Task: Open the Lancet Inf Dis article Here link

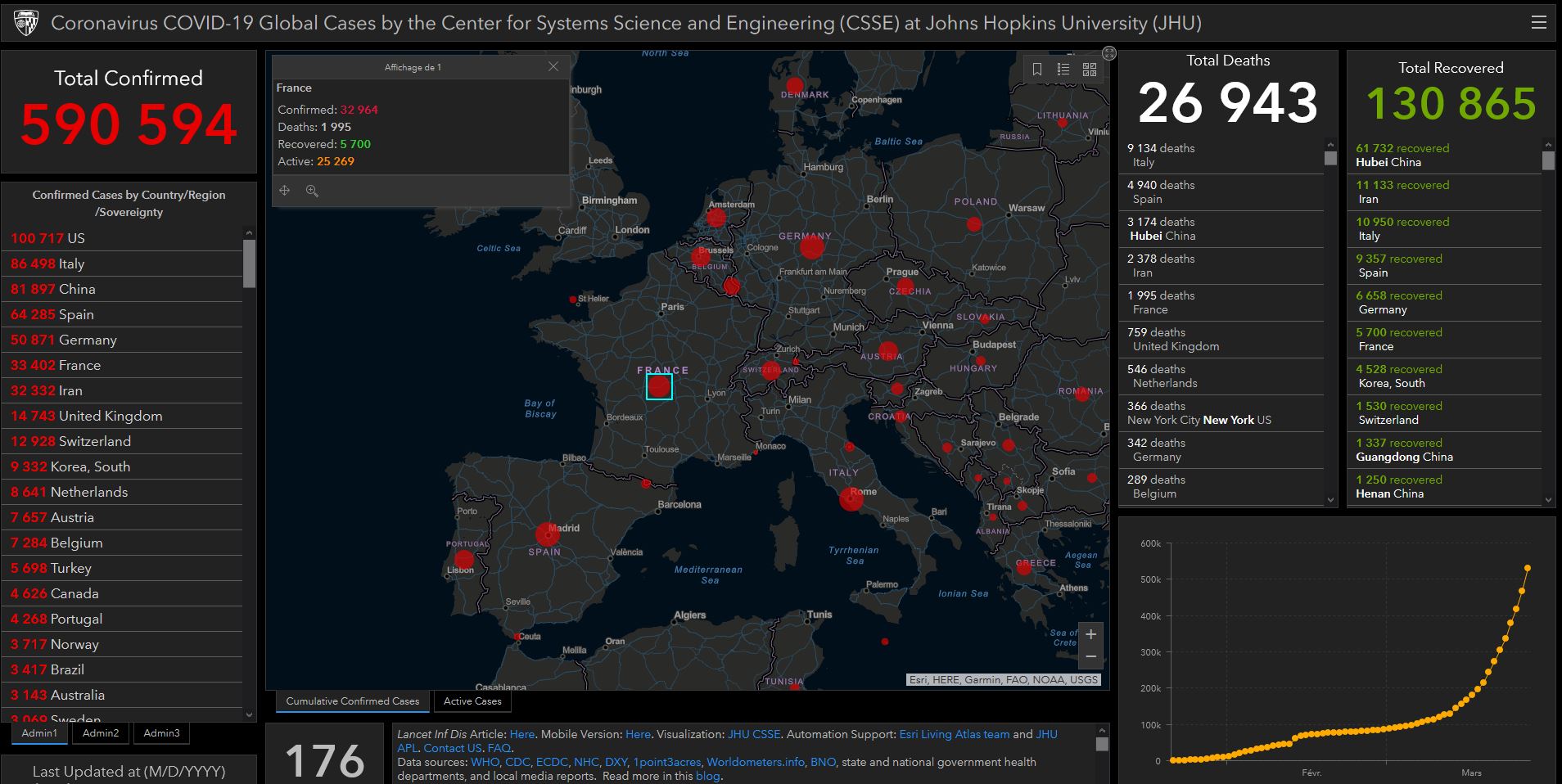Action: tap(521, 734)
